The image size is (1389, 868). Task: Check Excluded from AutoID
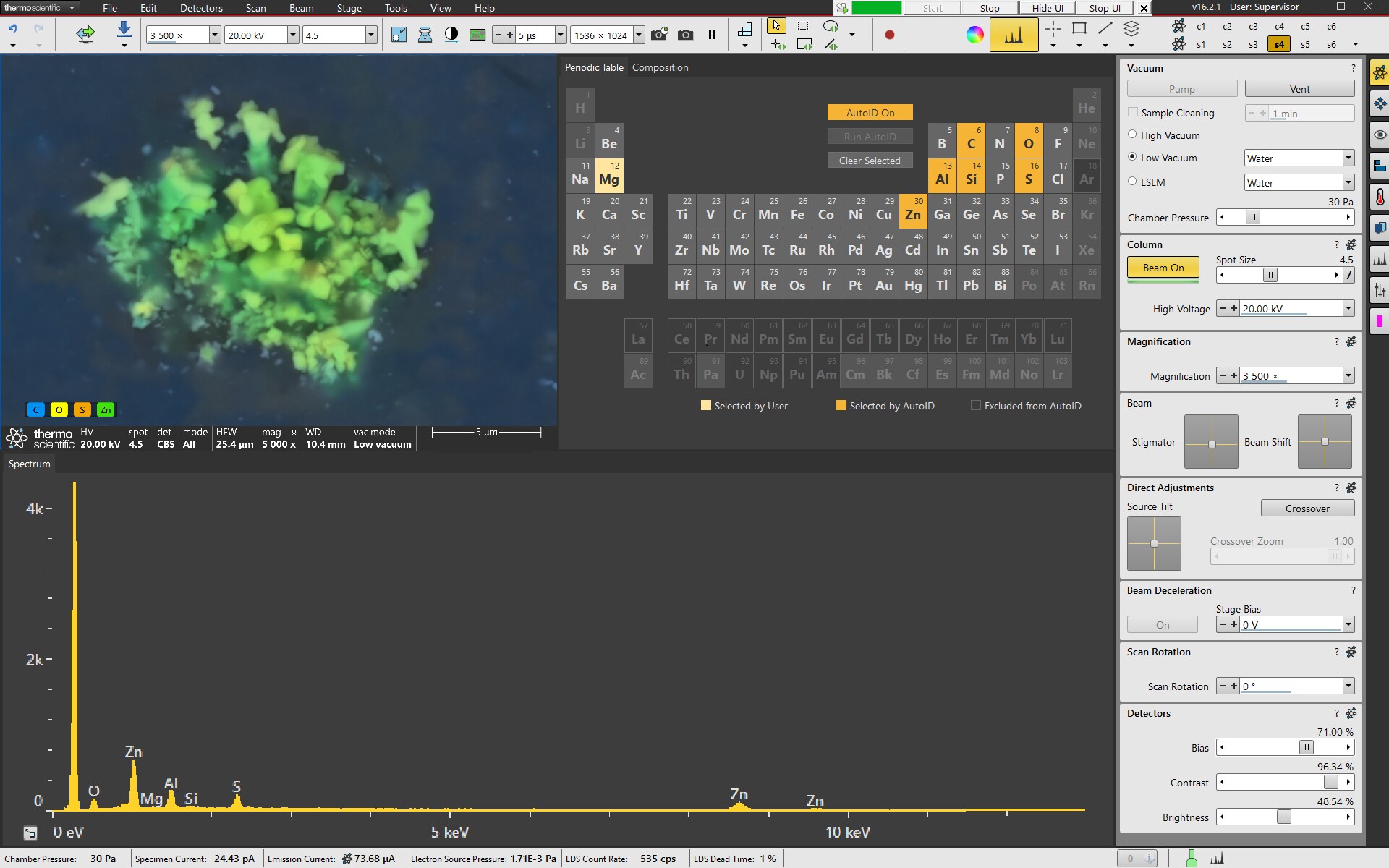(x=975, y=406)
